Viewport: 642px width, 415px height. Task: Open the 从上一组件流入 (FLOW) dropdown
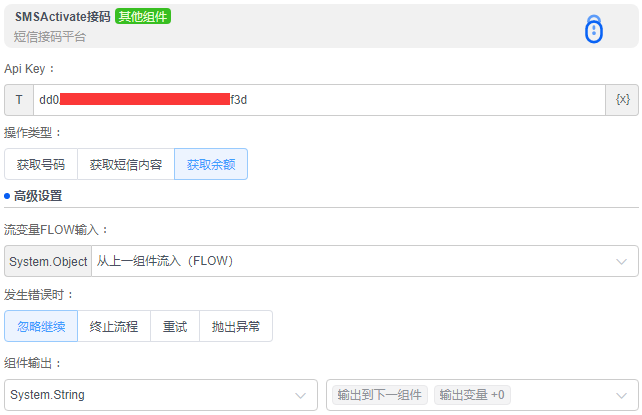[364, 262]
